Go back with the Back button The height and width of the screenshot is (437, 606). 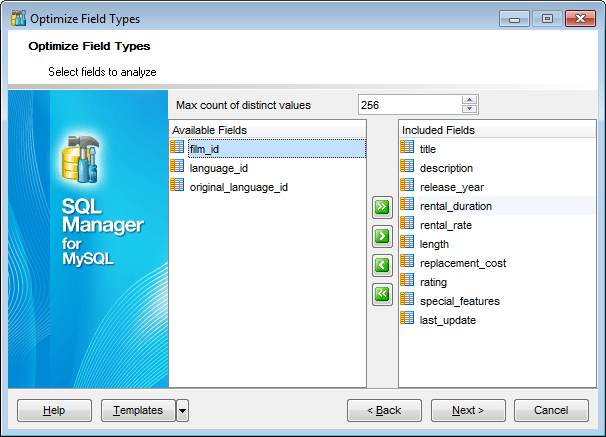(384, 410)
